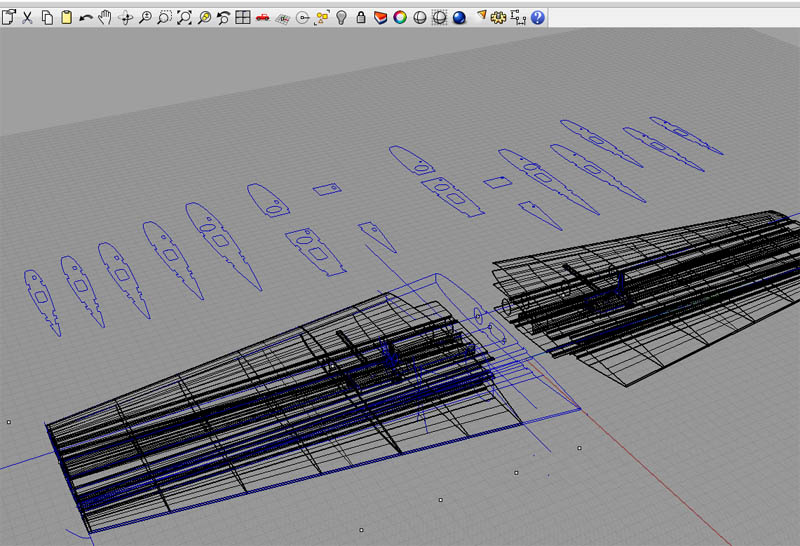Click the New document icon
This screenshot has width=800, height=546.
click(x=9, y=17)
